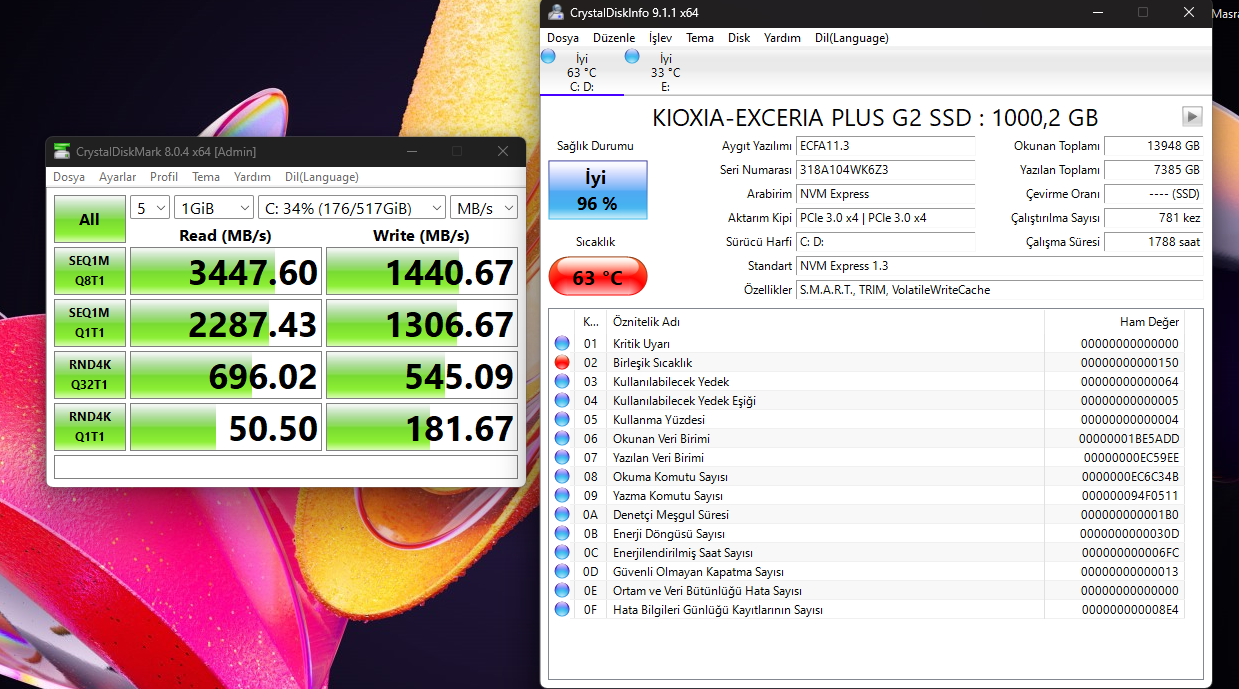Screen dimensions: 1239x689
Task: Select the C: D: disk tab at 63 °C
Action: pos(581,72)
